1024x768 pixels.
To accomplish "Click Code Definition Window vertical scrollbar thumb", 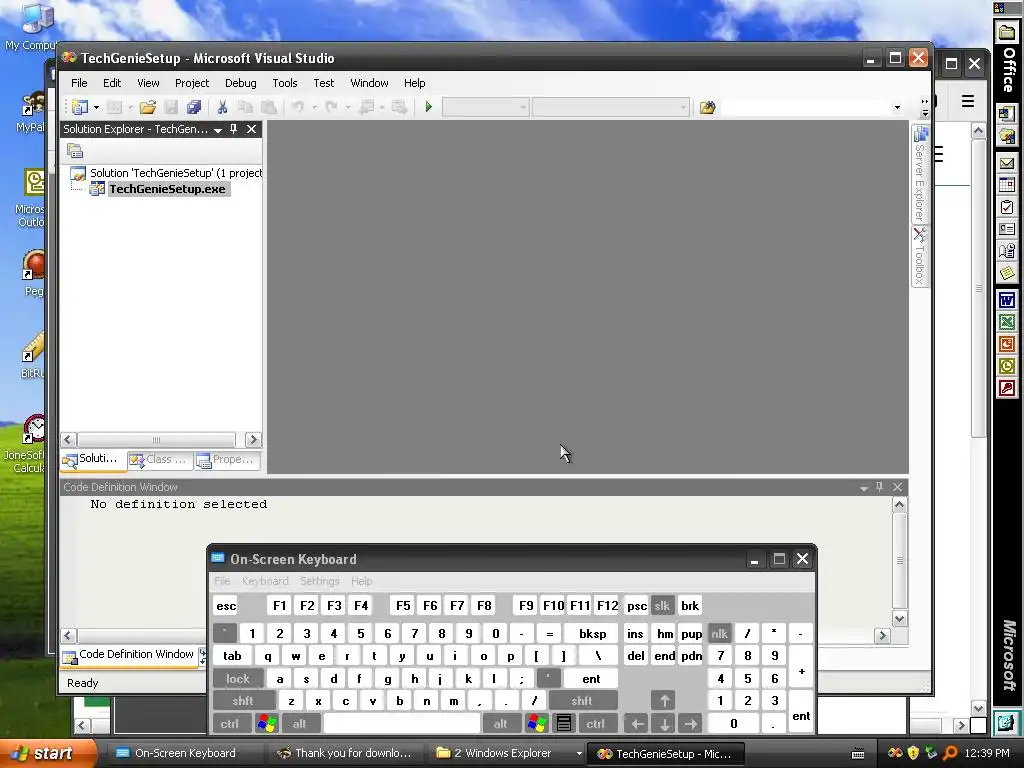I will click(899, 560).
